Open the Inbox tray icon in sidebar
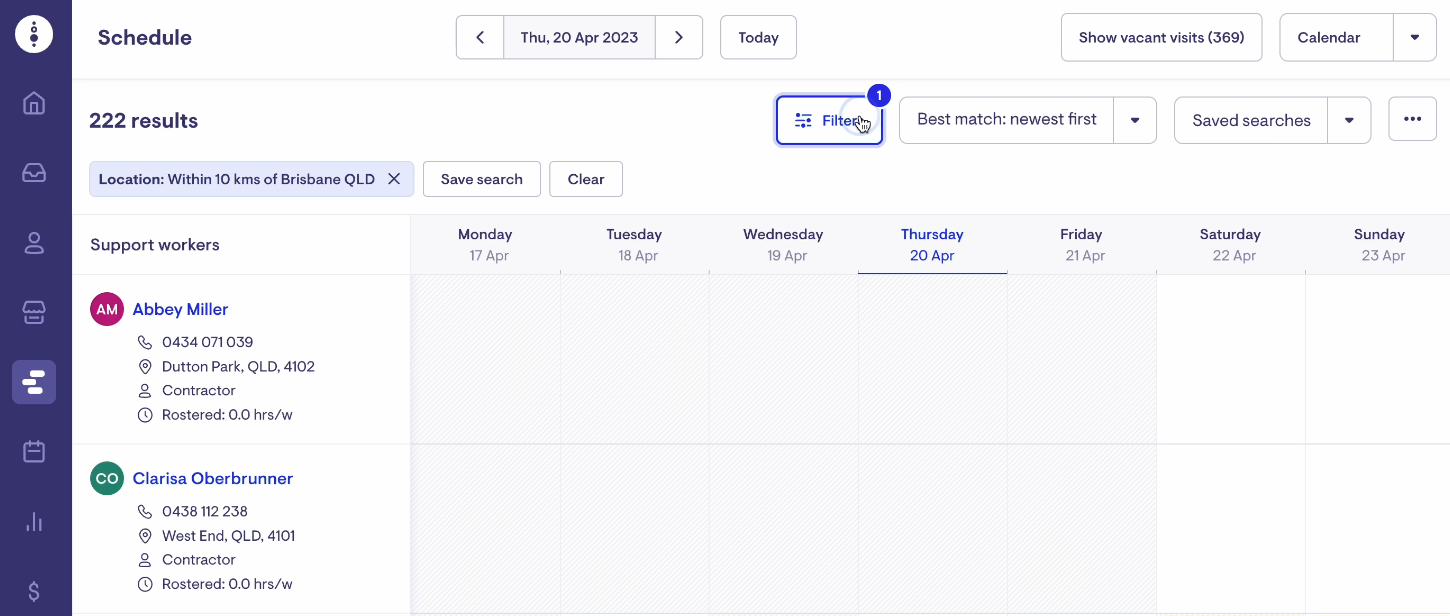The height and width of the screenshot is (616, 1450). coord(34,173)
